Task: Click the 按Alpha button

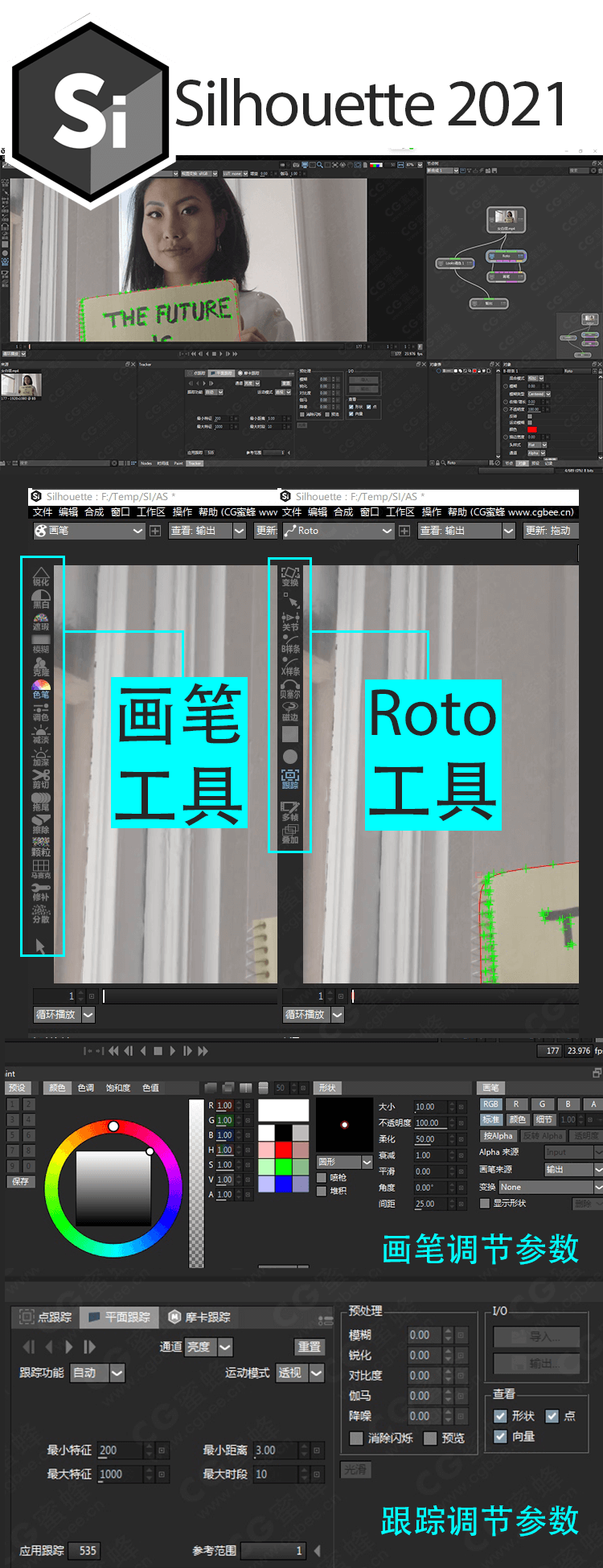Action: point(498,1136)
